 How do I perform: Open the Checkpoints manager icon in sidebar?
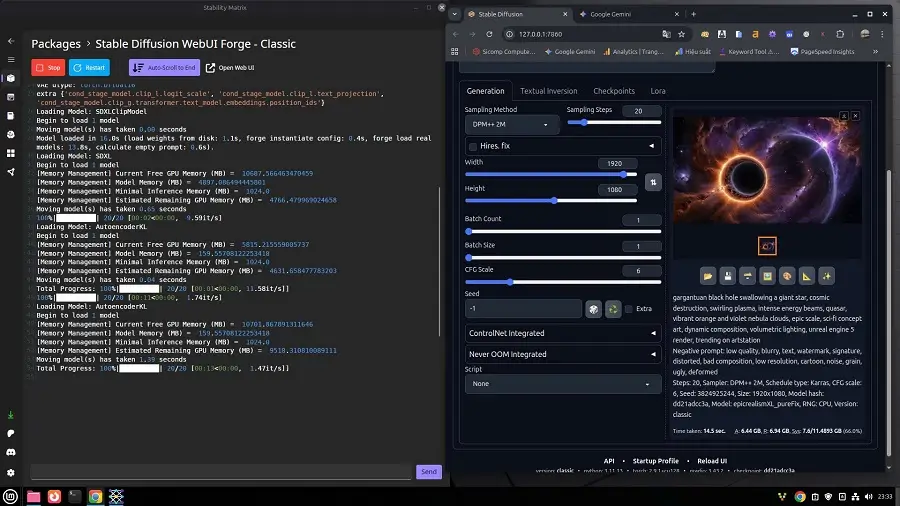[10, 116]
